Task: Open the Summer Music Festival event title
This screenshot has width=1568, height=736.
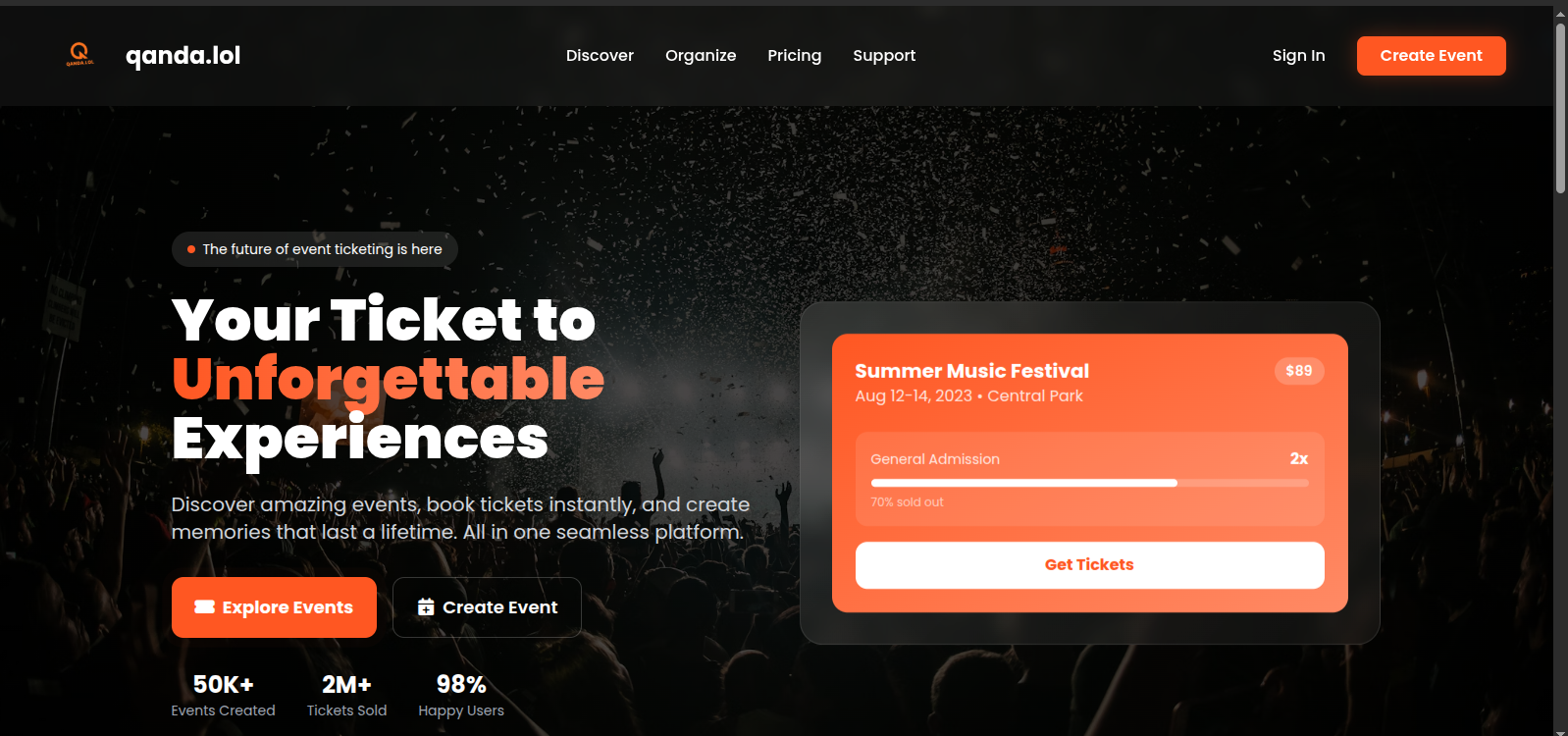Action: [971, 371]
